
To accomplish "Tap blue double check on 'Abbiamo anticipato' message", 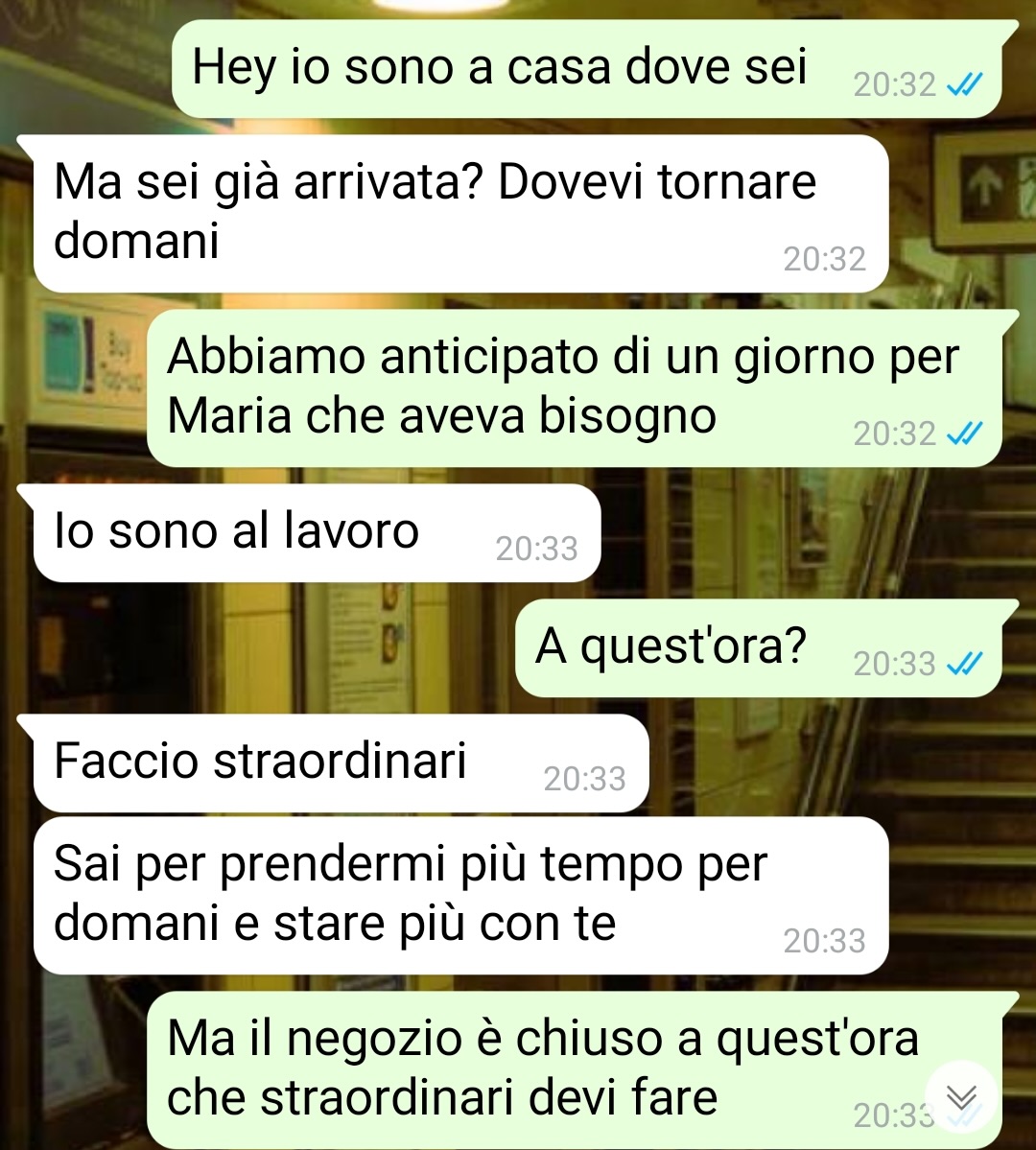I will click(965, 434).
